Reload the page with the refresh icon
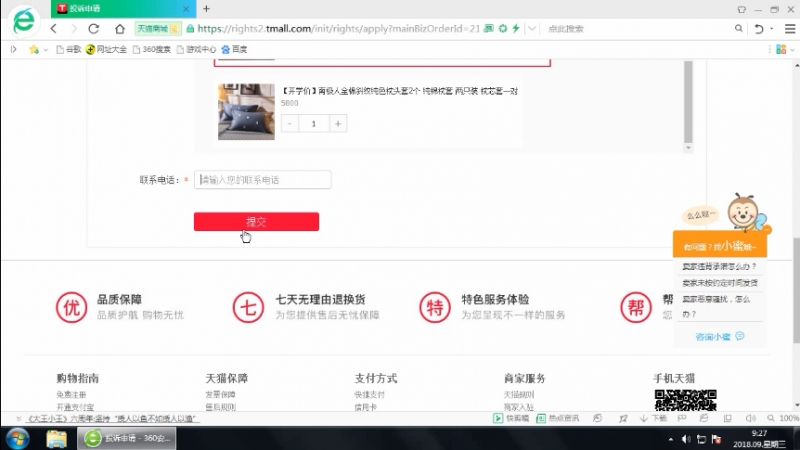The height and width of the screenshot is (450, 800). click(94, 29)
